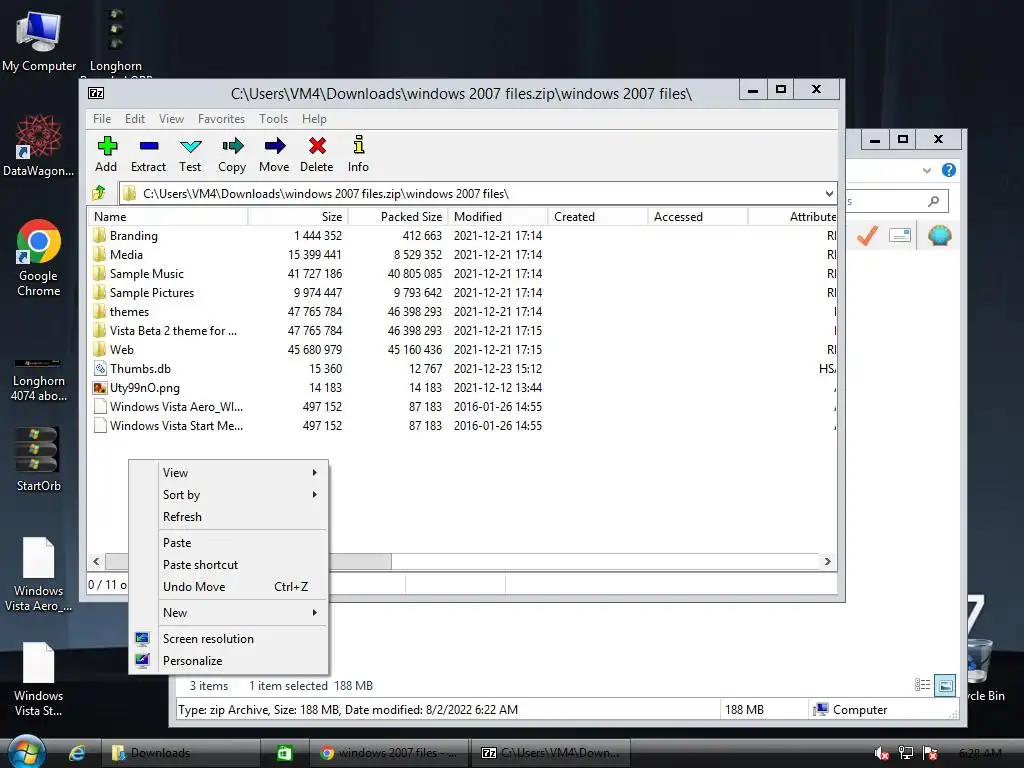Click the green app icon on taskbar
This screenshot has height=768, width=1024.
[x=284, y=753]
